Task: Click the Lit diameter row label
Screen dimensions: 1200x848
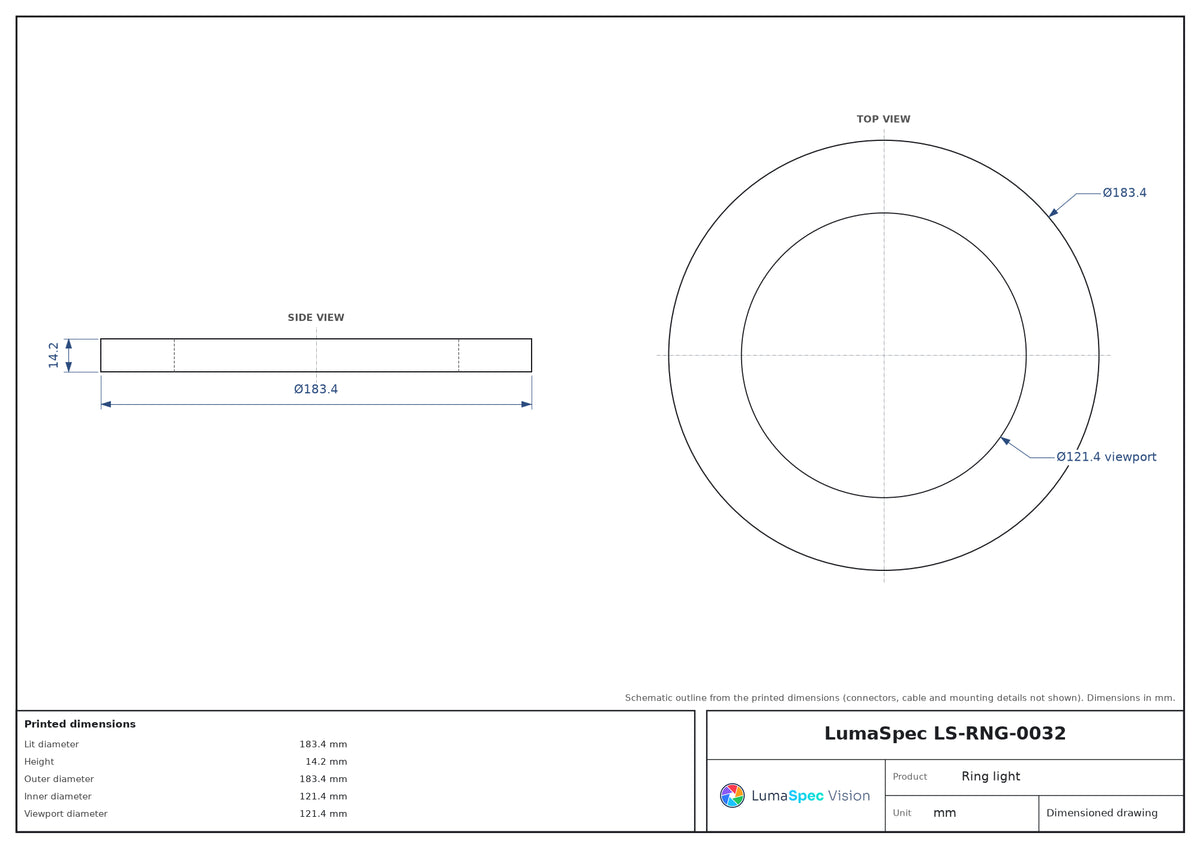Action: point(51,744)
